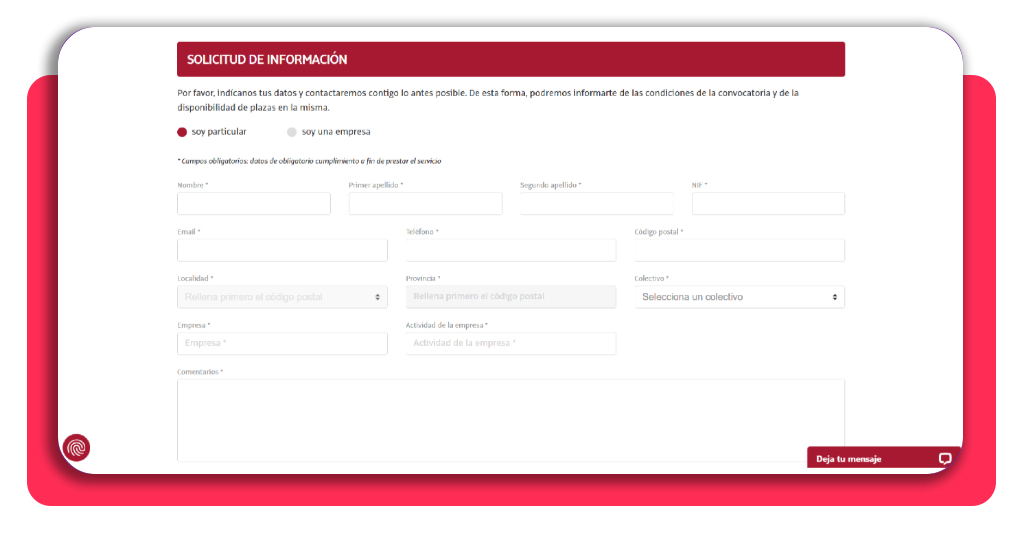The width and height of the screenshot is (1024, 536).
Task: Open the Colectivo dropdown
Action: tap(739, 297)
